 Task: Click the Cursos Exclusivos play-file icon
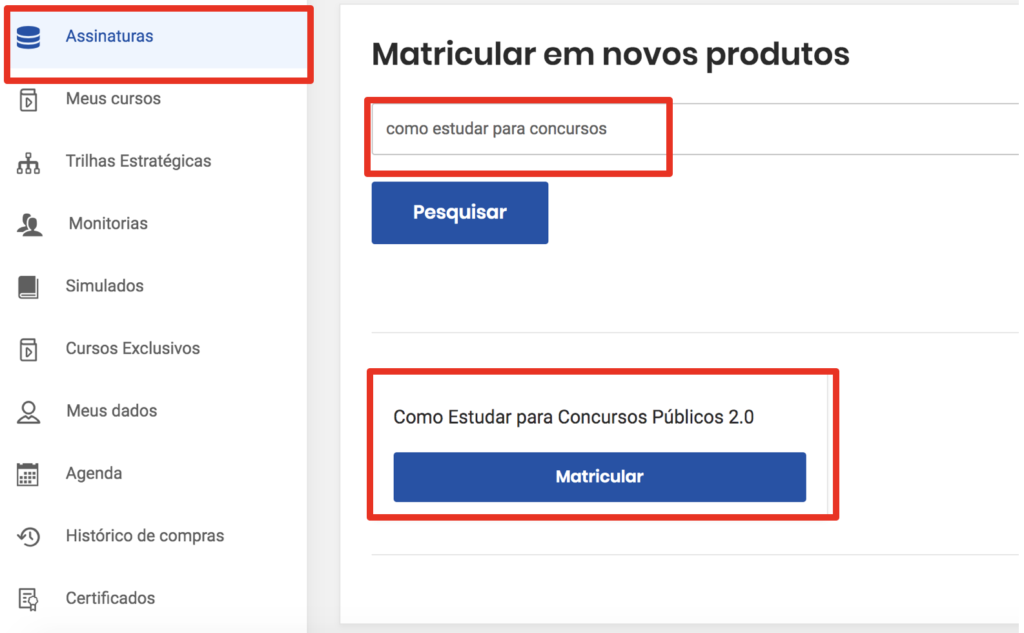(x=28, y=349)
